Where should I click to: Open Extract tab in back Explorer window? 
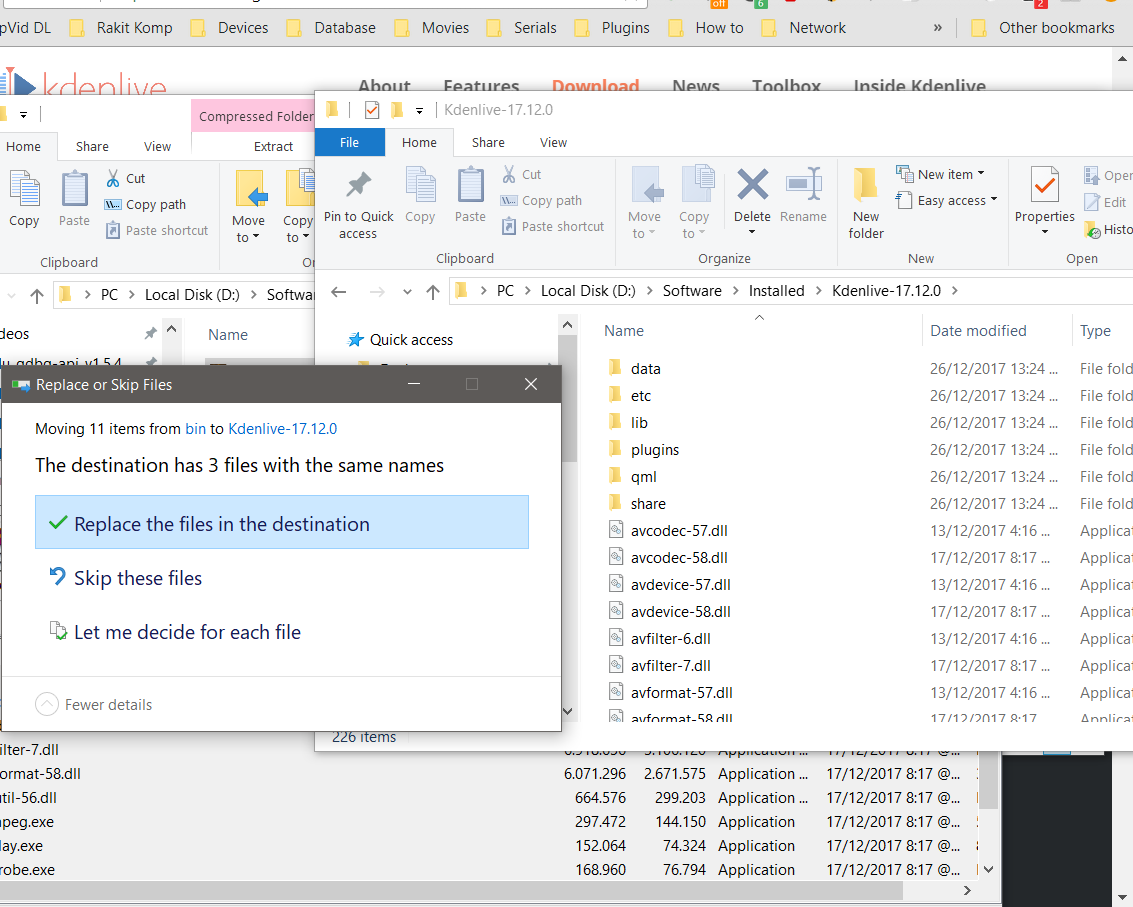pos(273,146)
